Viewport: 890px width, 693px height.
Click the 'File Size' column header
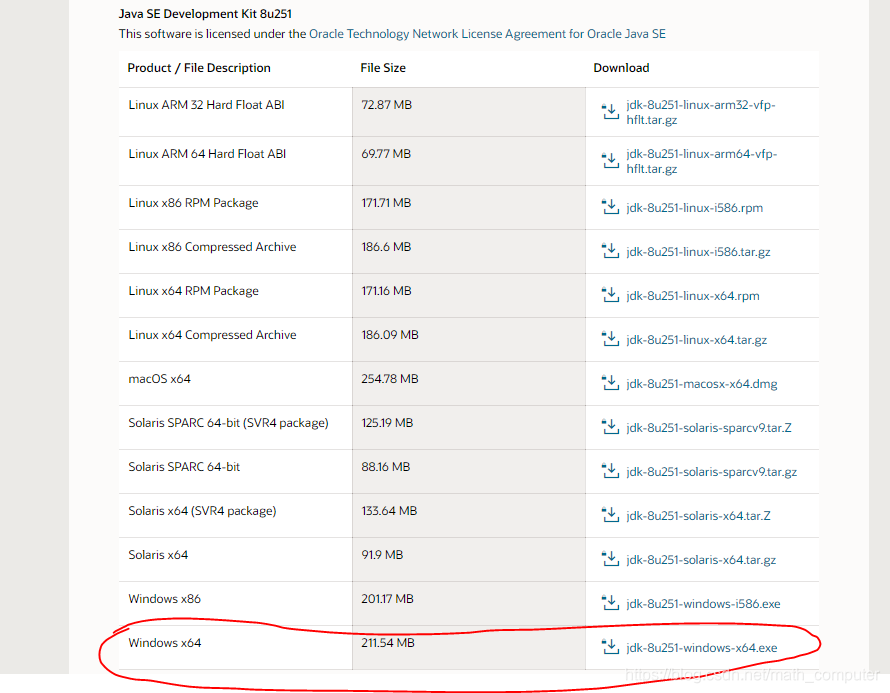point(383,68)
